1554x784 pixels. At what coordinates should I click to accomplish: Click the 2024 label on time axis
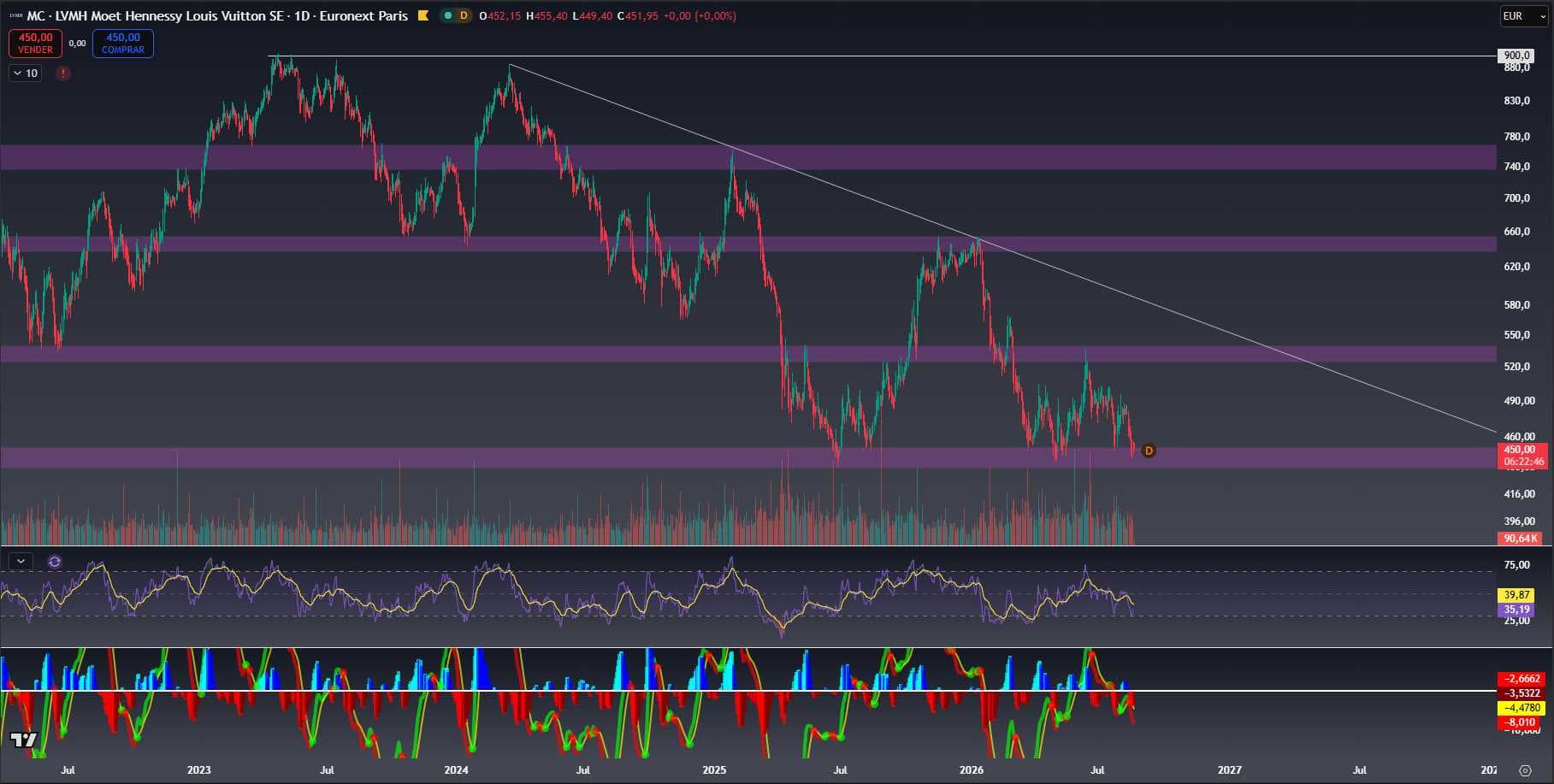tap(456, 770)
